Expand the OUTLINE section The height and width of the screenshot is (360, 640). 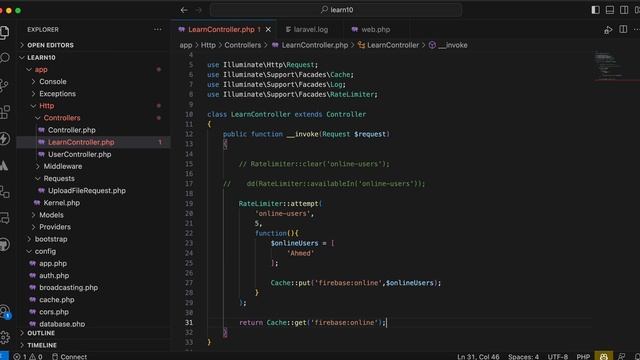point(41,333)
